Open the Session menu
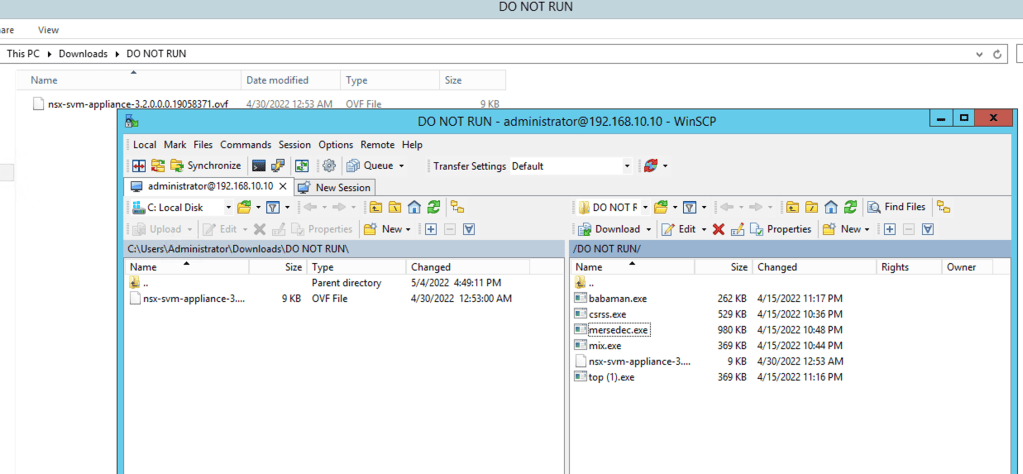 click(x=294, y=145)
